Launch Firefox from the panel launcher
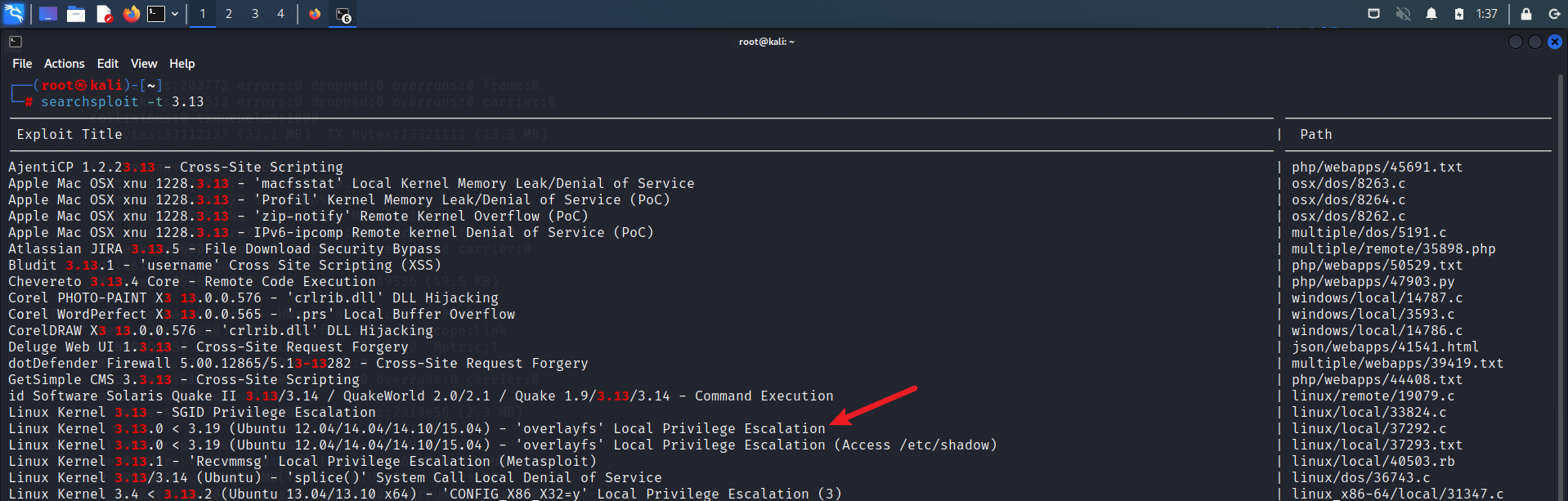The height and width of the screenshot is (501, 1568). pos(132,14)
